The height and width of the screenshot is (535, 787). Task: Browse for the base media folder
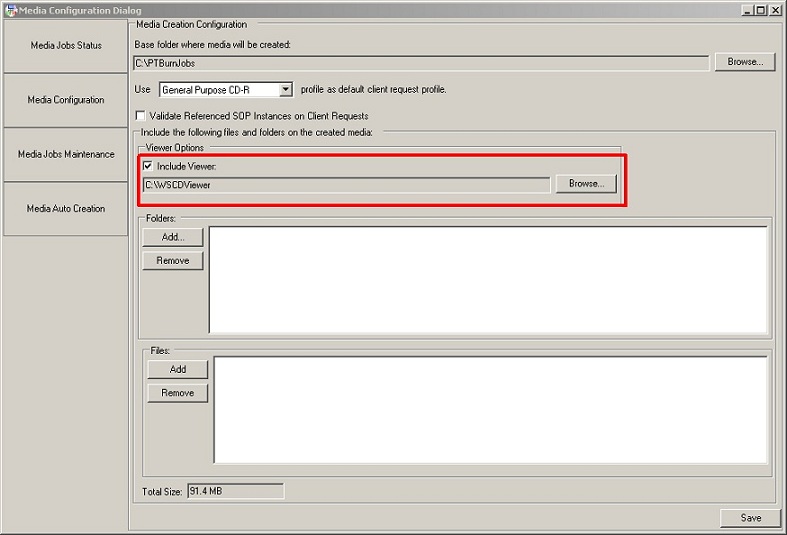745,62
